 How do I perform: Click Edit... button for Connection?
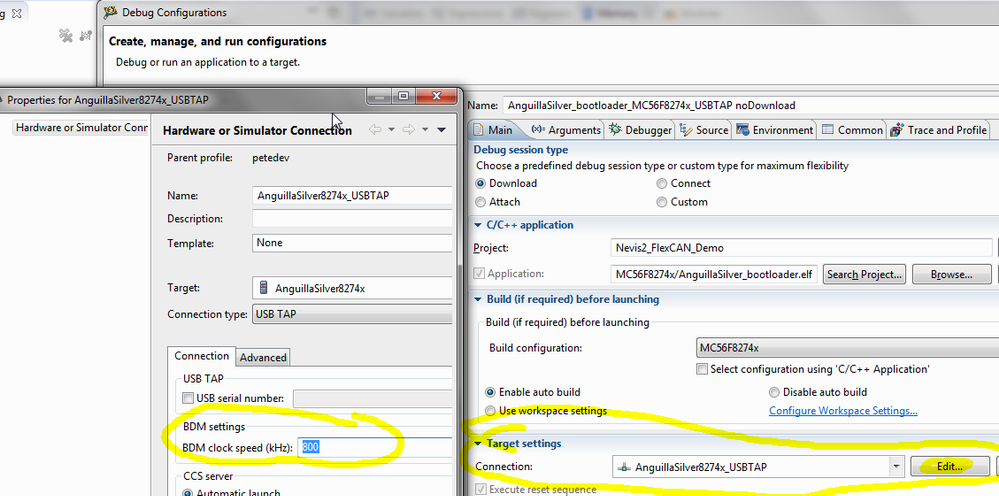click(x=950, y=467)
